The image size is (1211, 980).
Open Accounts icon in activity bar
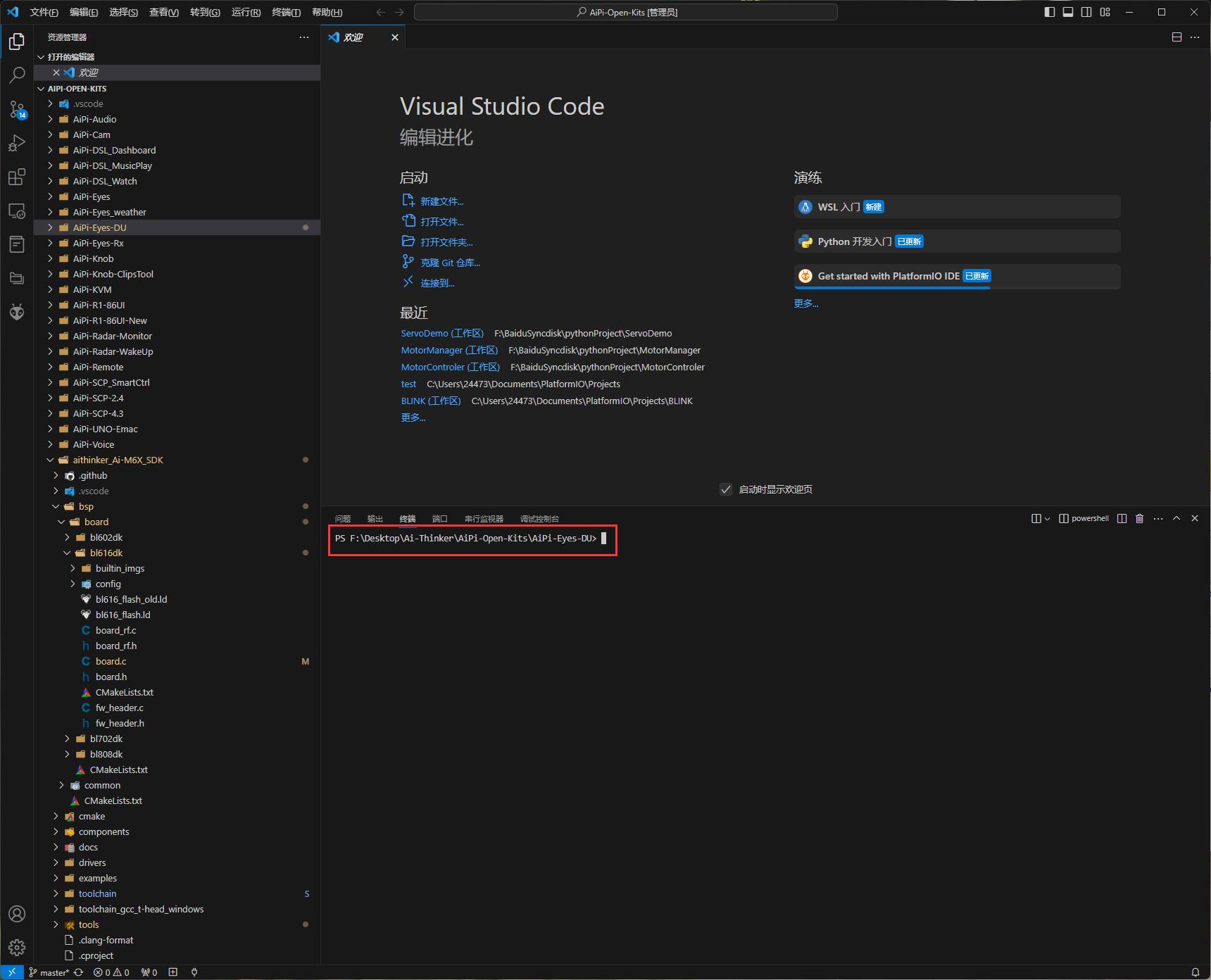click(17, 914)
